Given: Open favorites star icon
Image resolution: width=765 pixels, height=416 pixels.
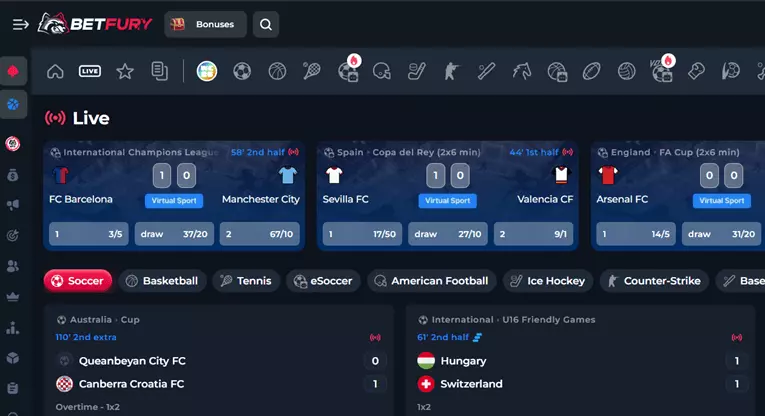Looking at the screenshot, I should pyautogui.click(x=125, y=71).
